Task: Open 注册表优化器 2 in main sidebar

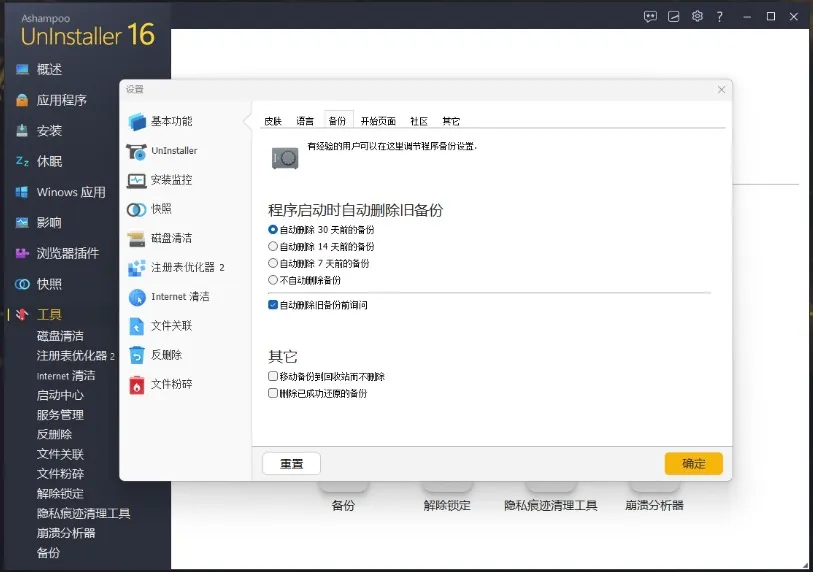Action: [x=76, y=356]
